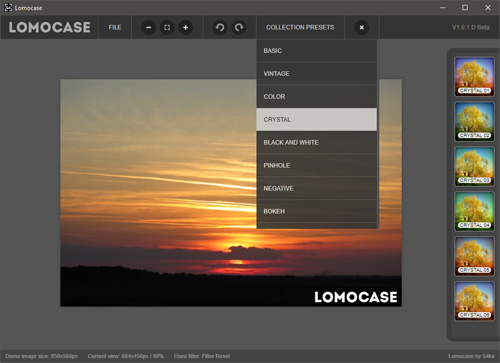
Task: Select the CRYSTAL preset collection
Action: 317,119
